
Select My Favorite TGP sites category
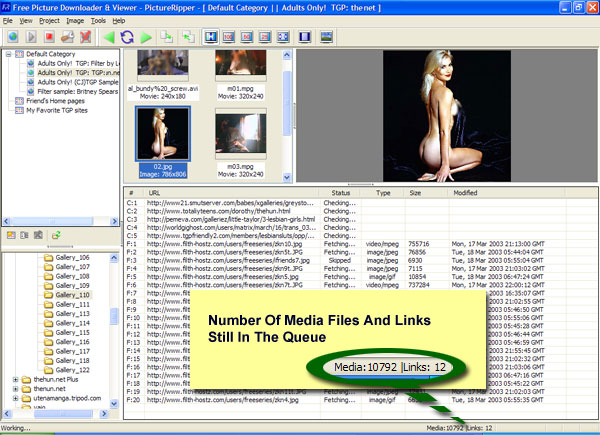57,110
